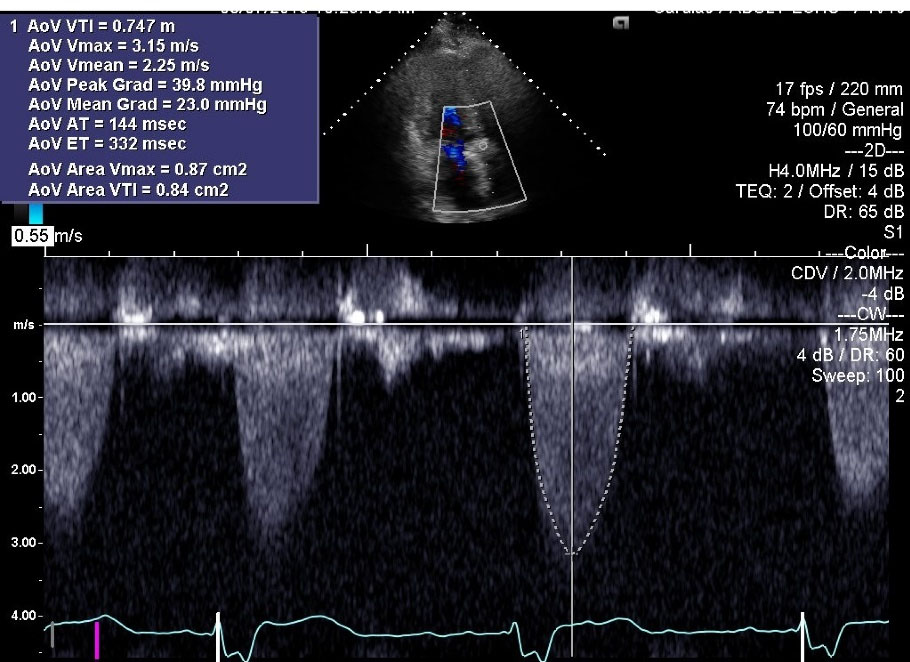Select the AoV Vmax result row

(x=117, y=47)
